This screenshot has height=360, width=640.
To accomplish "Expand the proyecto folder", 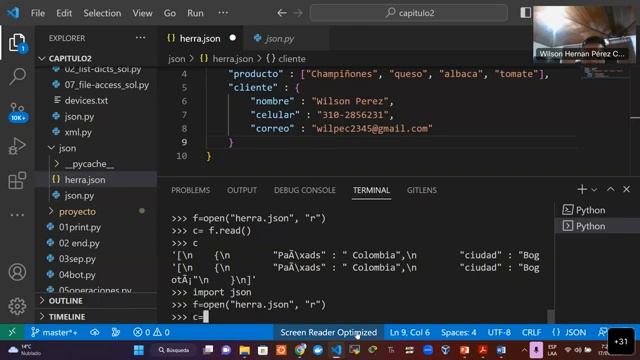I will click(78, 211).
